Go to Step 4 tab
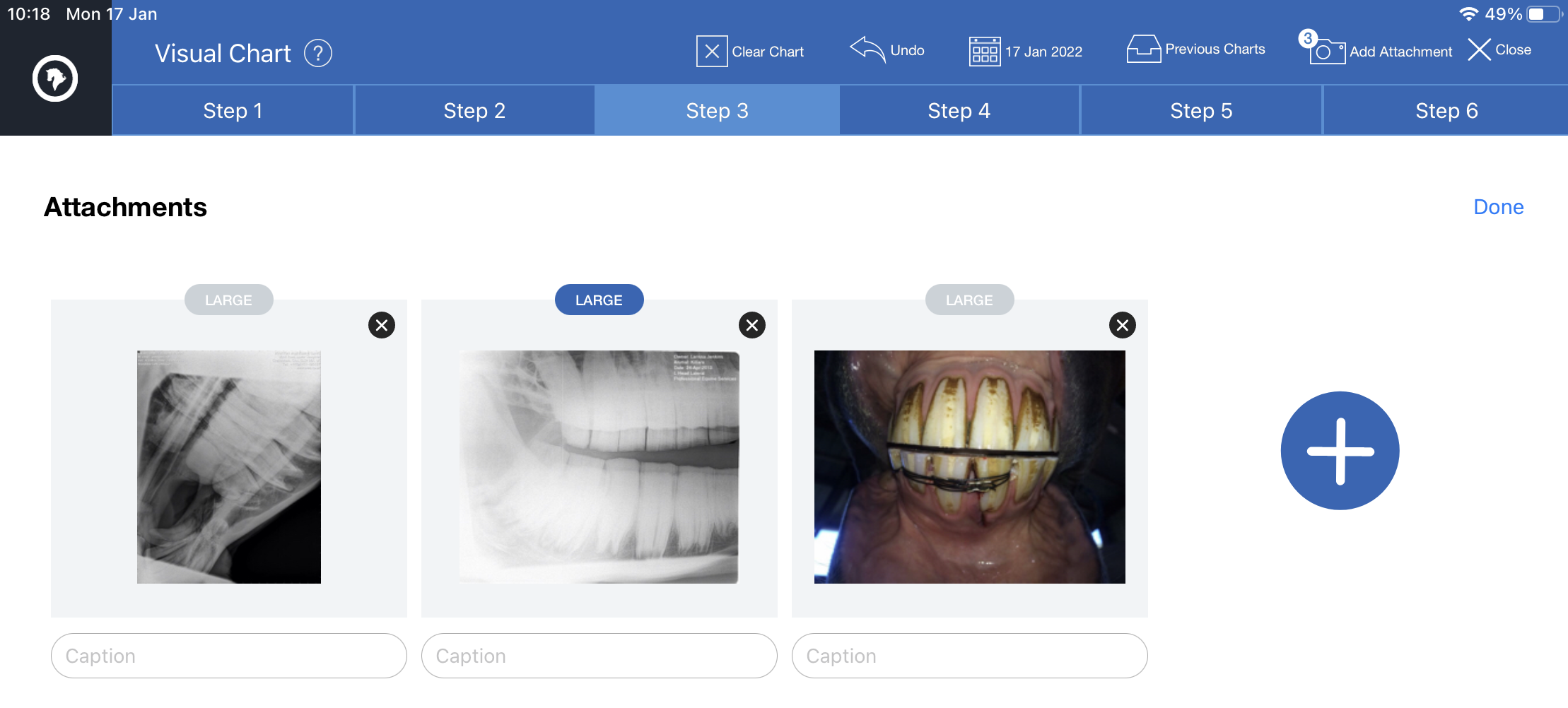Image resolution: width=1568 pixels, height=708 pixels. click(x=959, y=110)
